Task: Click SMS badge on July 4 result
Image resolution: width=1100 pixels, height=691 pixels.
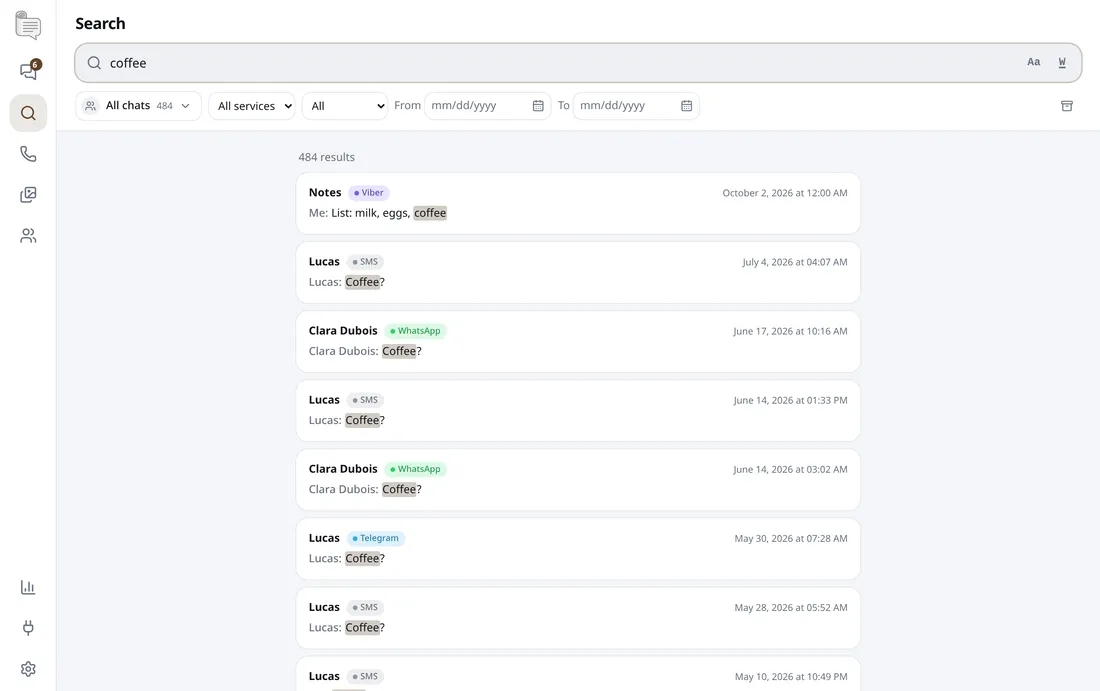Action: pos(365,262)
